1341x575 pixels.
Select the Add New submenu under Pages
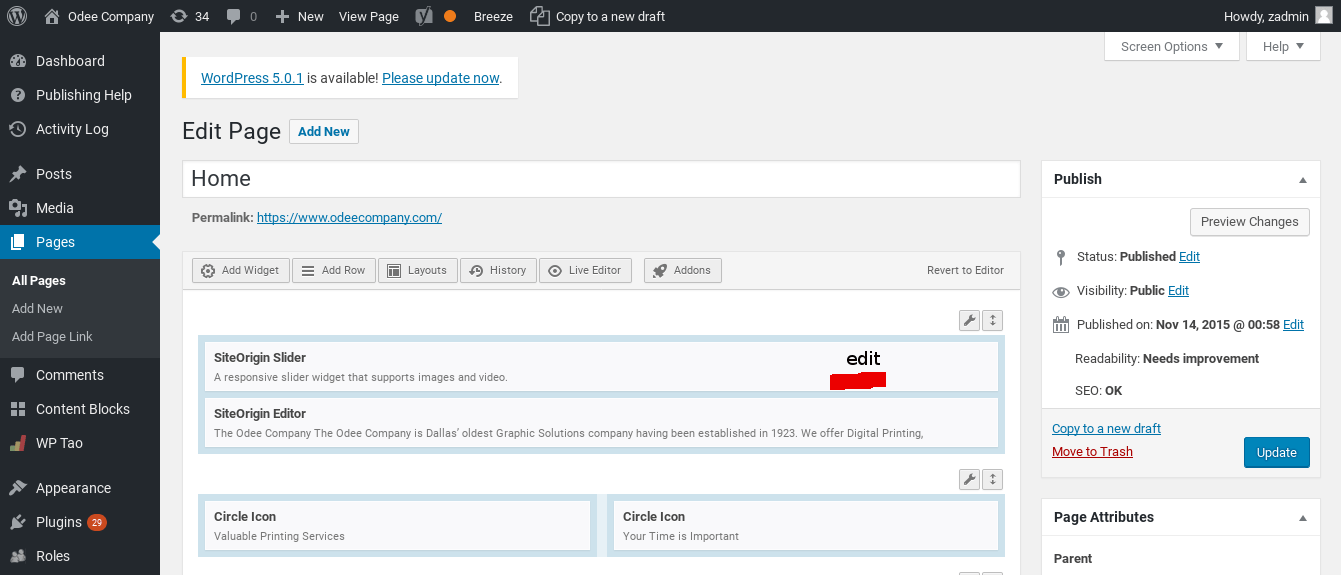(x=37, y=309)
